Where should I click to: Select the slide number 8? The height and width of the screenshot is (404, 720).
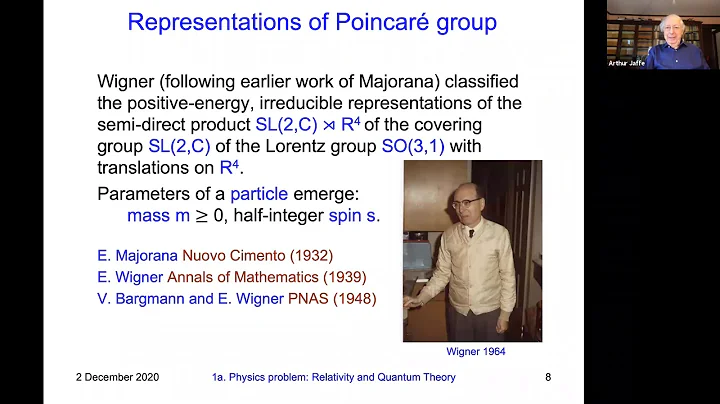(x=548, y=377)
